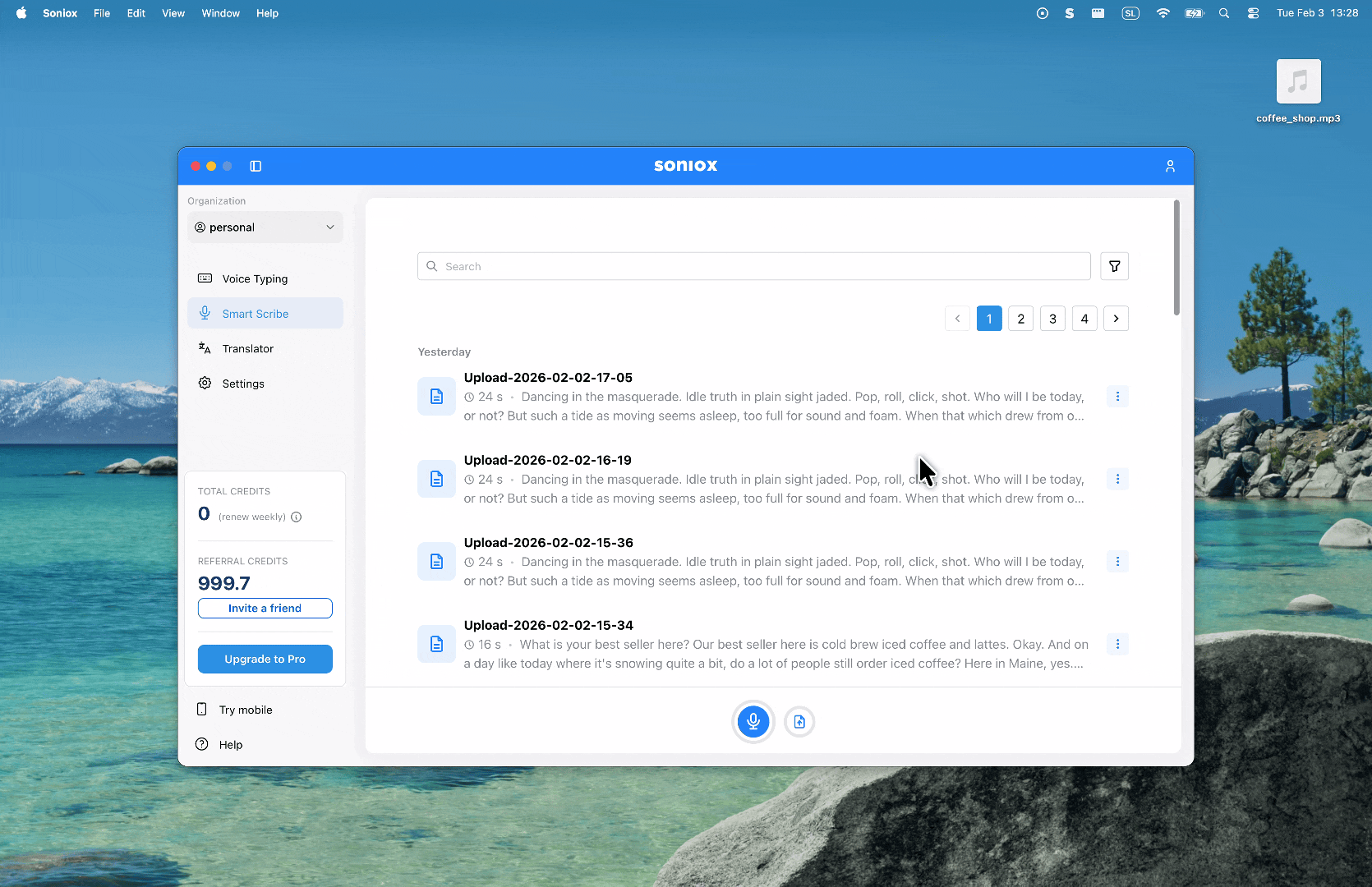Open Settings in the sidebar
1372x887 pixels.
(x=243, y=384)
